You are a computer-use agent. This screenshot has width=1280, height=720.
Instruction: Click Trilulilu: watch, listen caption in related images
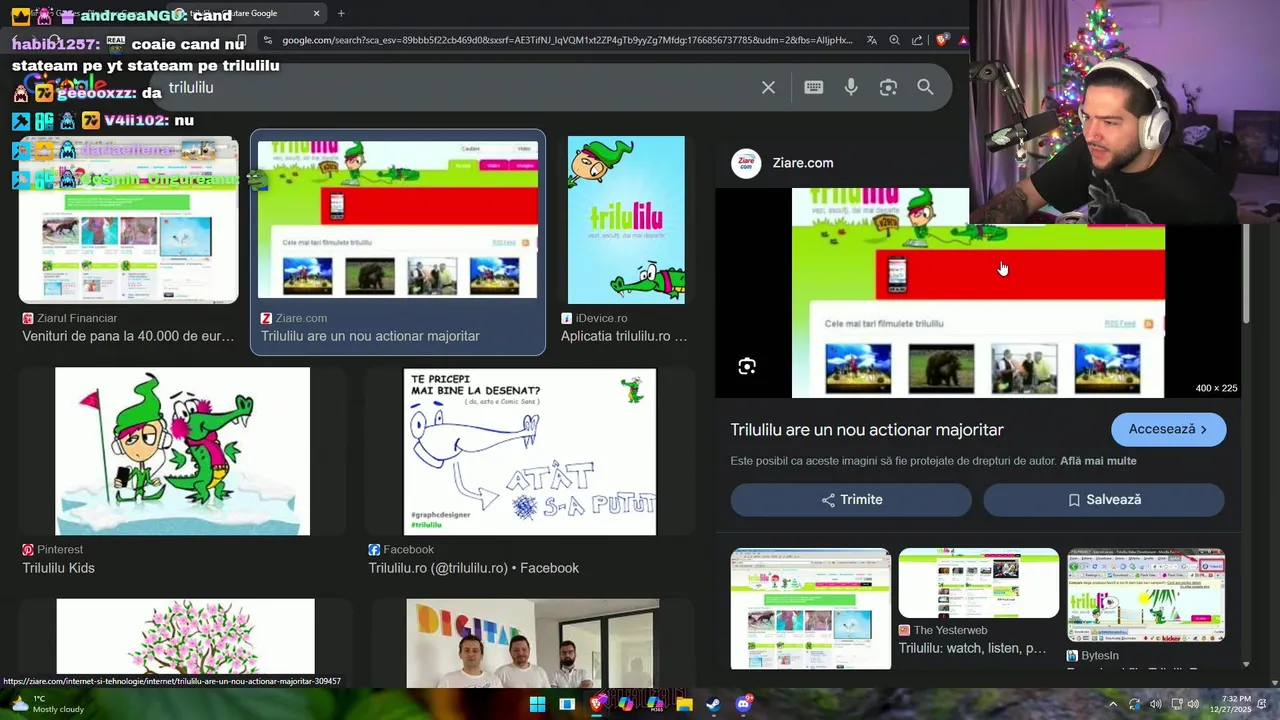click(x=973, y=648)
